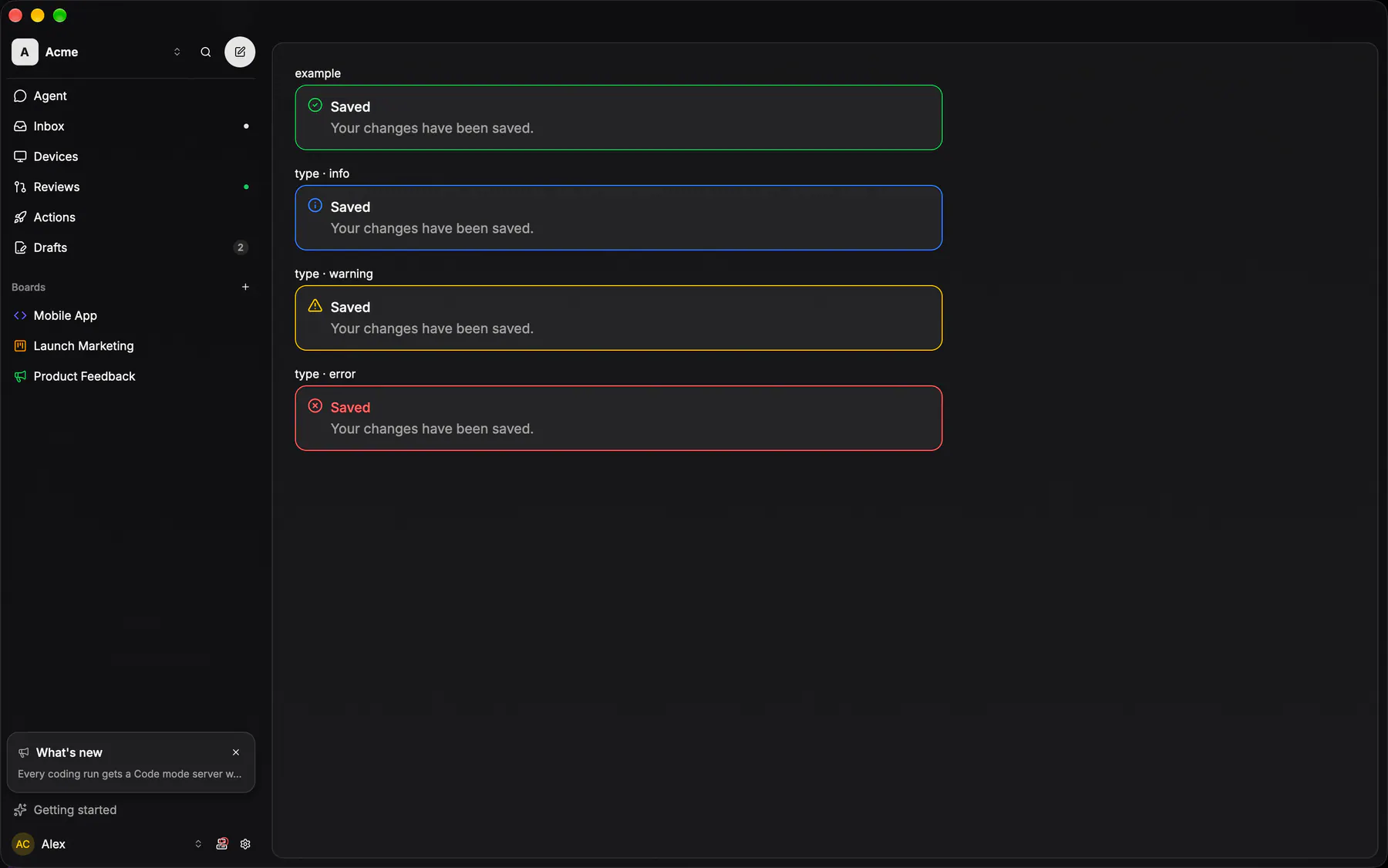Click the Inbox unread dot indicator
The height and width of the screenshot is (868, 1388).
click(246, 126)
